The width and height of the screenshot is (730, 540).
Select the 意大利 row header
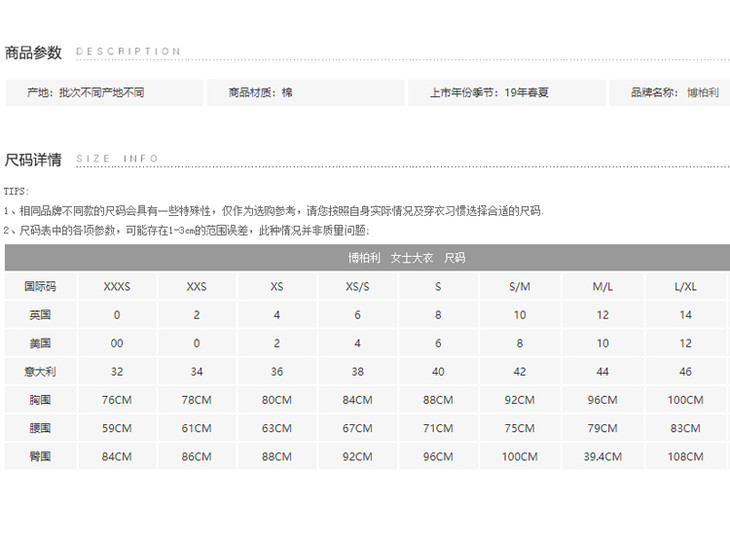40,371
